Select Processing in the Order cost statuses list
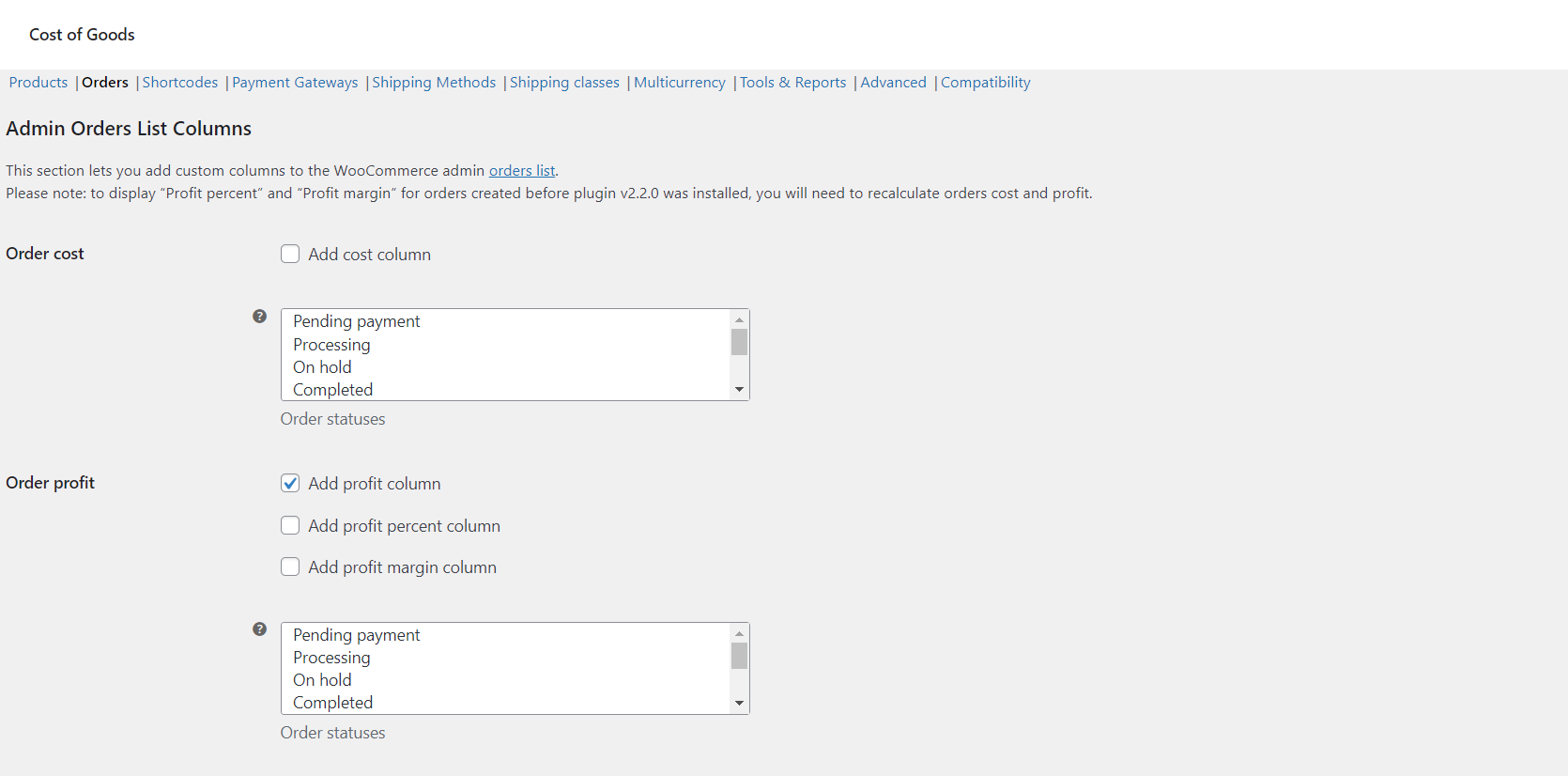1568x776 pixels. [x=331, y=344]
